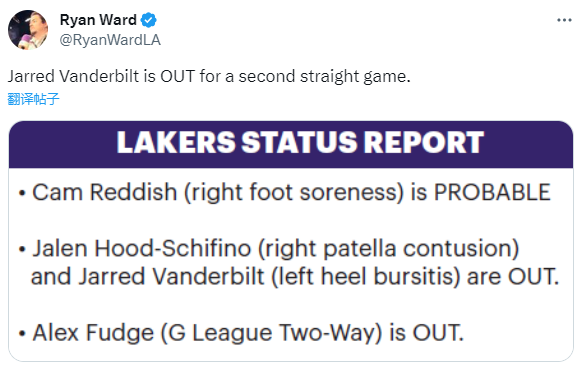
Task: Open the @RyanWardLA handle link
Action: [x=110, y=40]
